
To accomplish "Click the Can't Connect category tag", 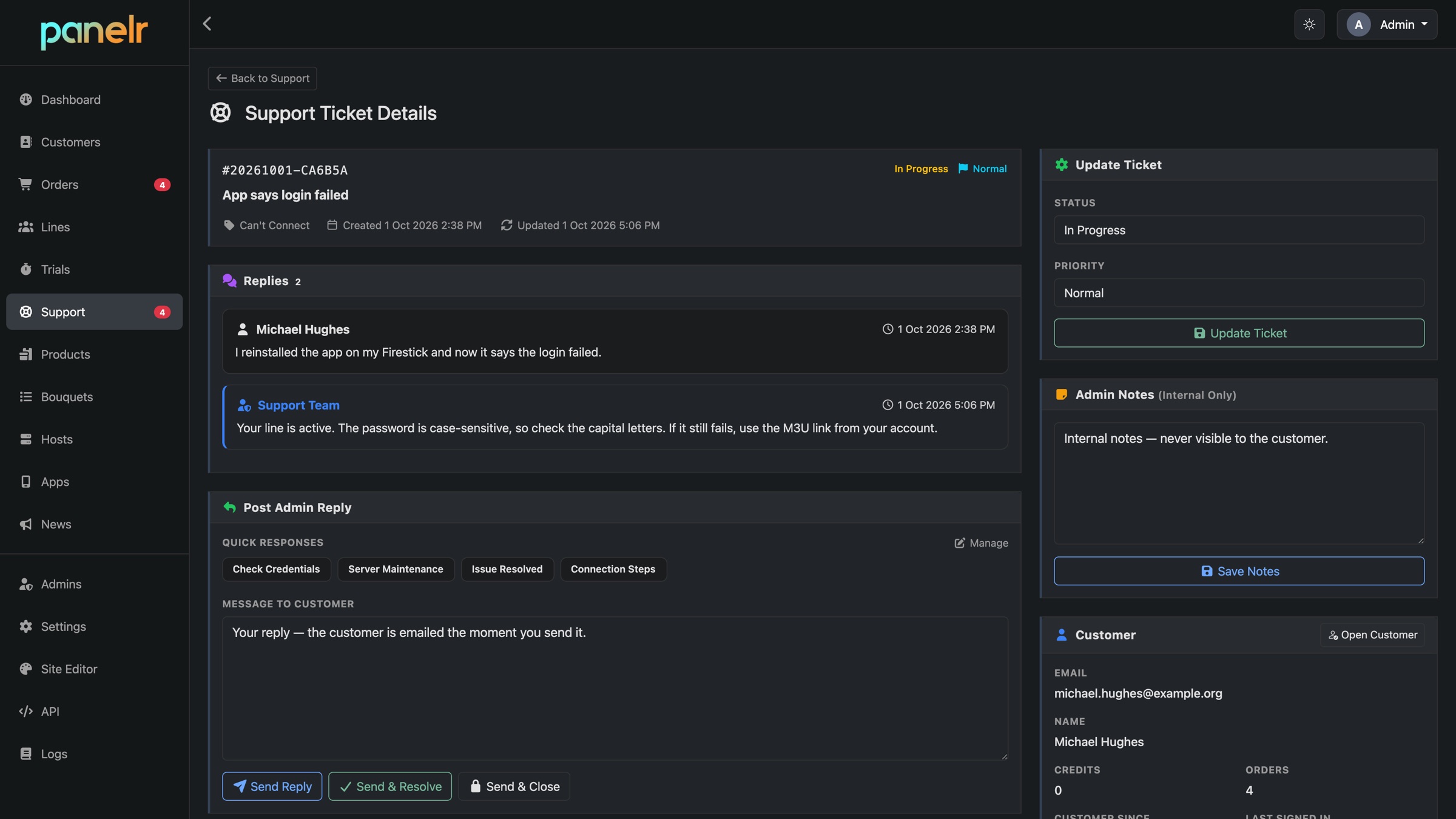I will (266, 226).
